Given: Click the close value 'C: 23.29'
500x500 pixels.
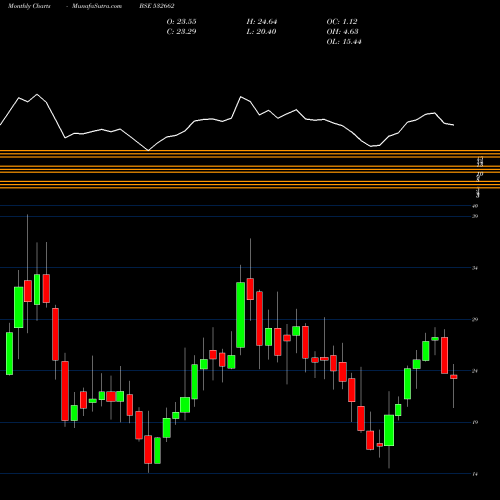Looking at the screenshot, I should coord(181,32).
